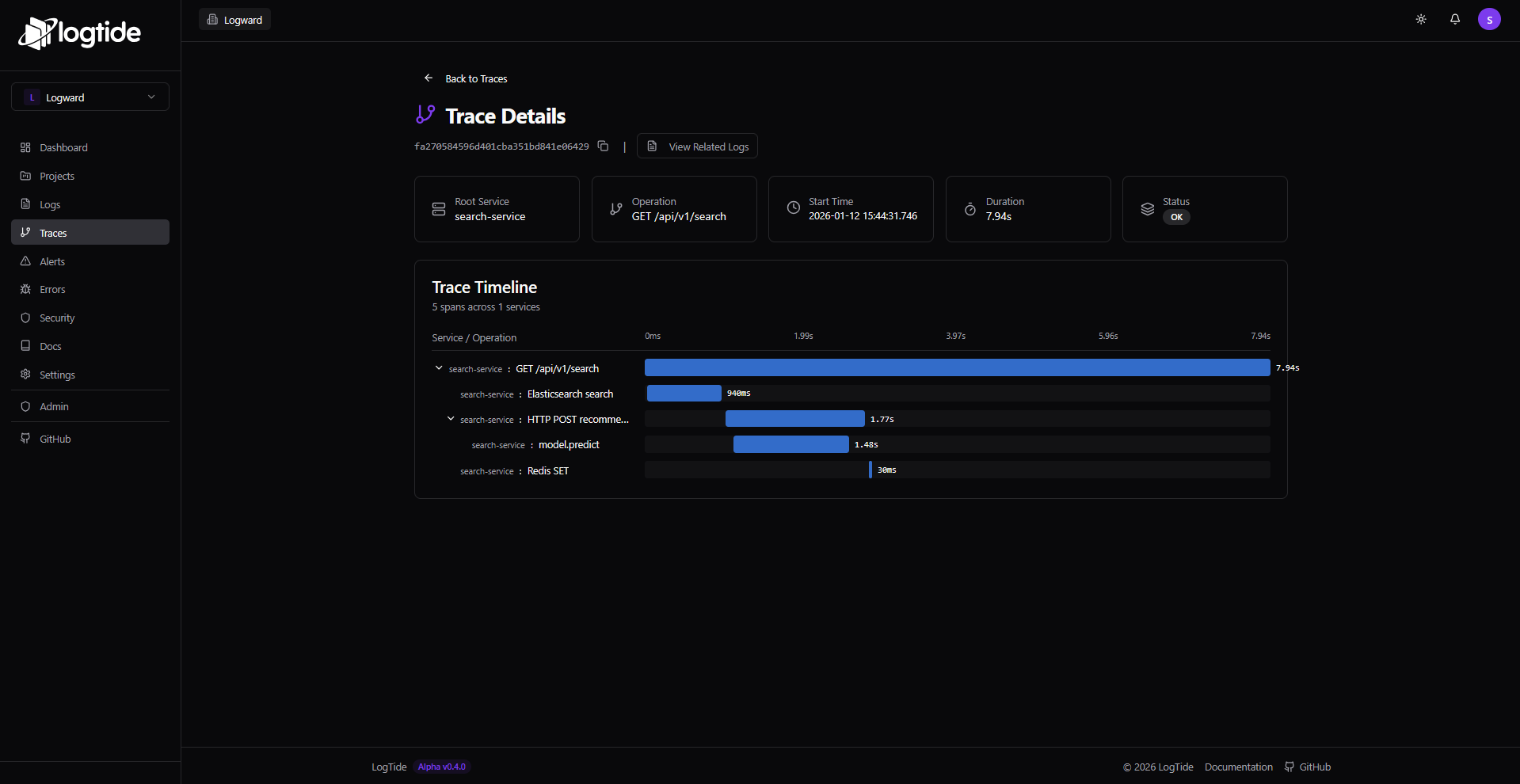Open the Settings section
The image size is (1520, 784).
click(57, 375)
